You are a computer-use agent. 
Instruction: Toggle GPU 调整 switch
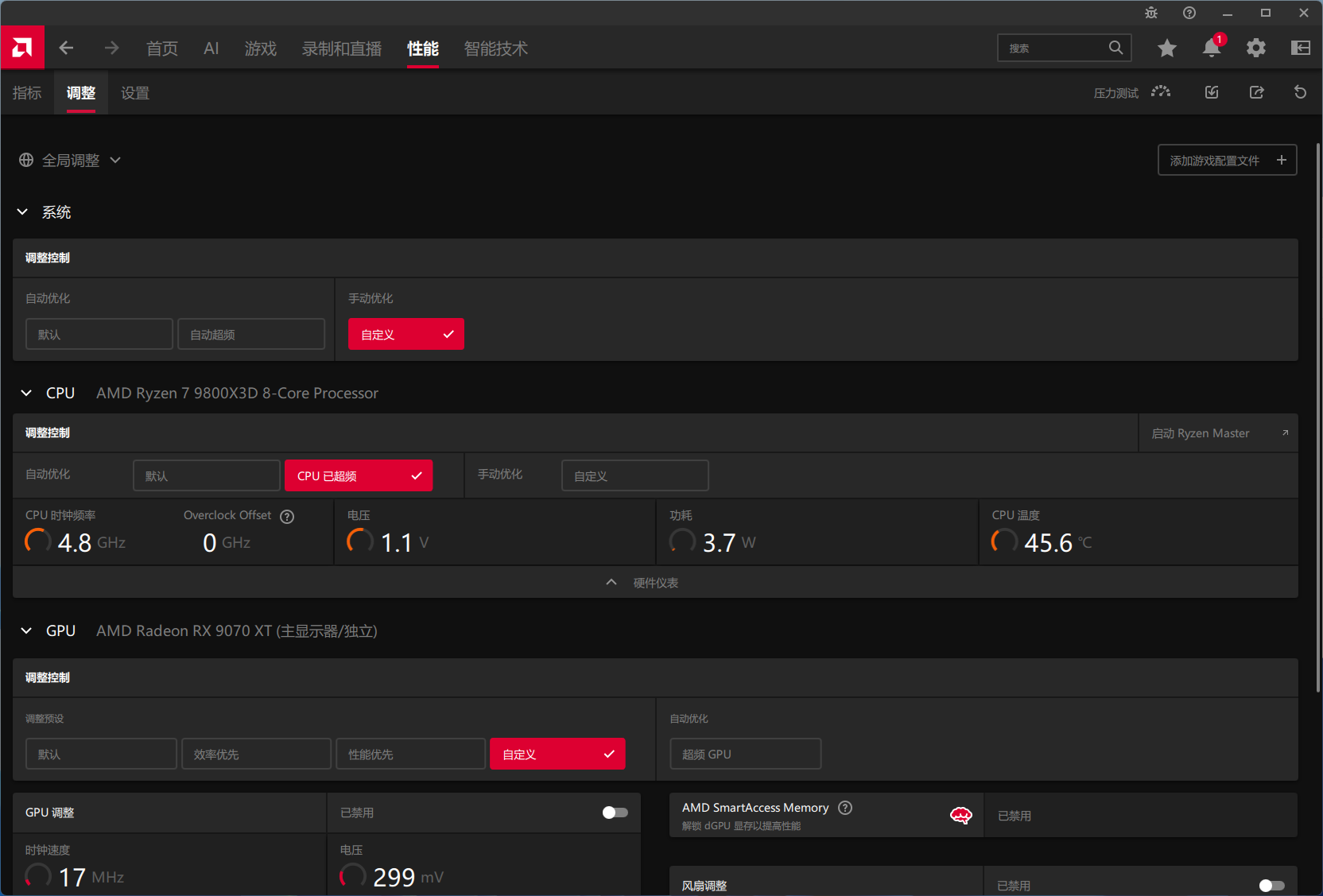click(615, 813)
